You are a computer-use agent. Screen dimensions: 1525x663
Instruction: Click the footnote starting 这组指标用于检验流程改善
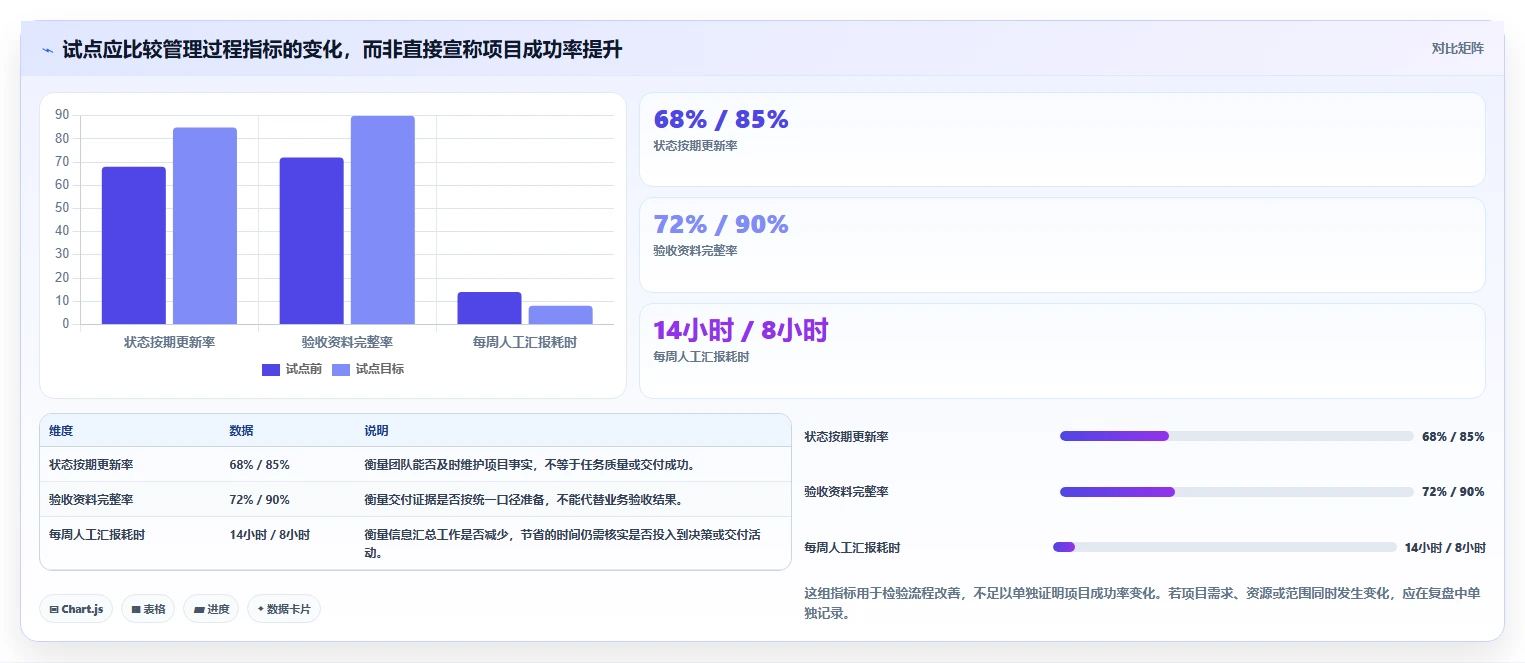[1142, 603]
